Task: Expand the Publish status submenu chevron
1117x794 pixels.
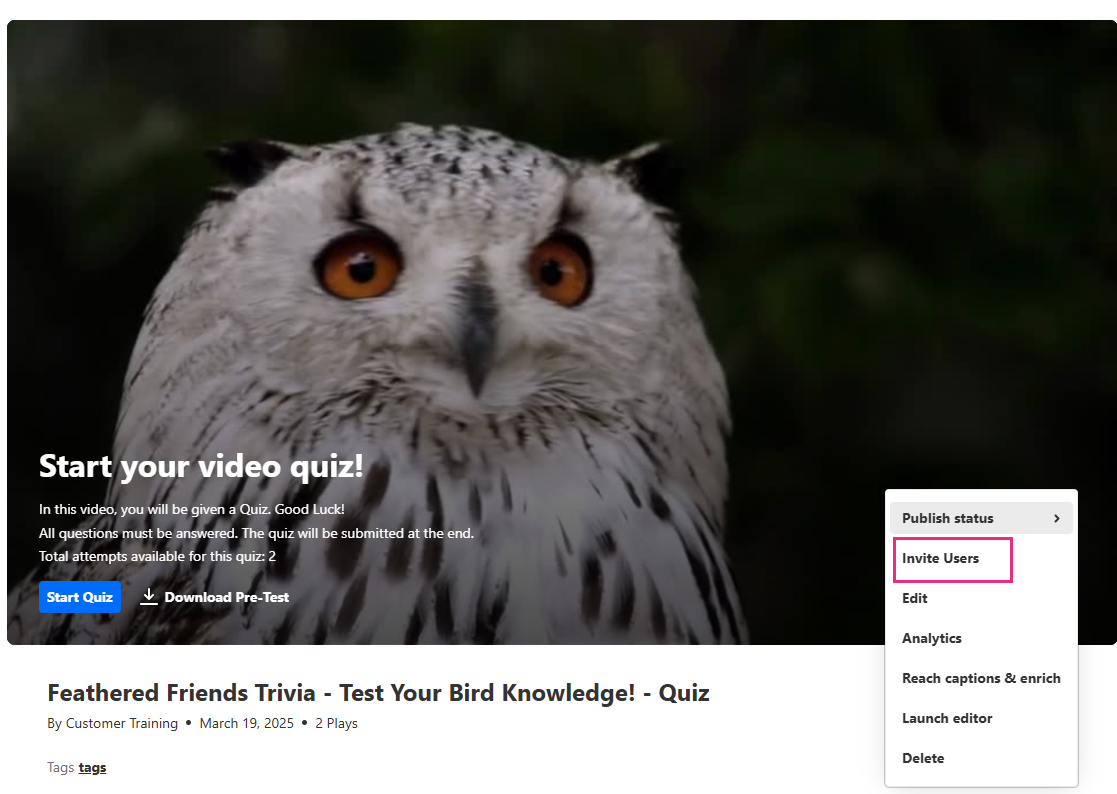Action: (1056, 518)
